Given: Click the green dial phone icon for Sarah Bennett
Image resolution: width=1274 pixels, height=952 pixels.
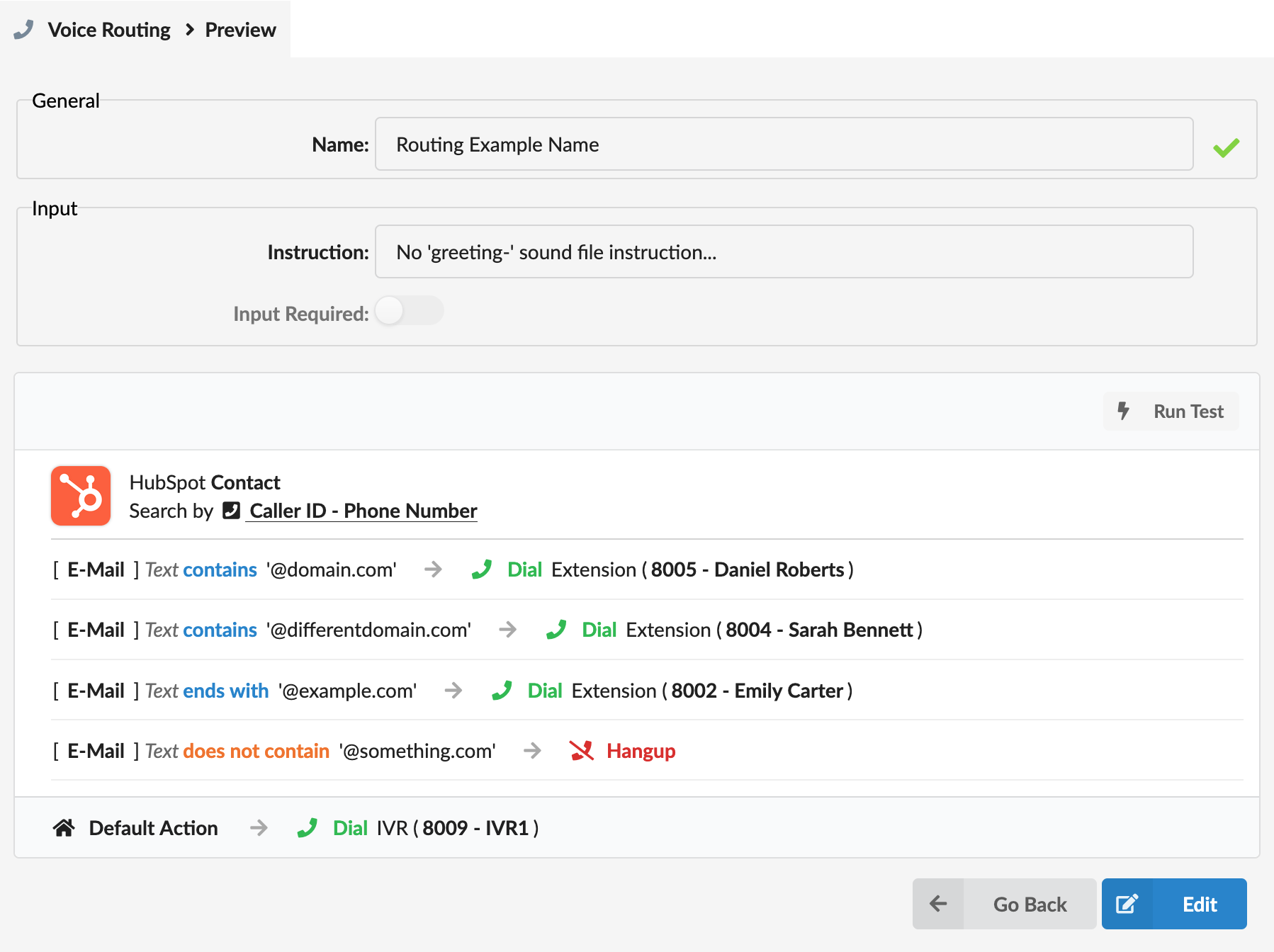Looking at the screenshot, I should 556,629.
